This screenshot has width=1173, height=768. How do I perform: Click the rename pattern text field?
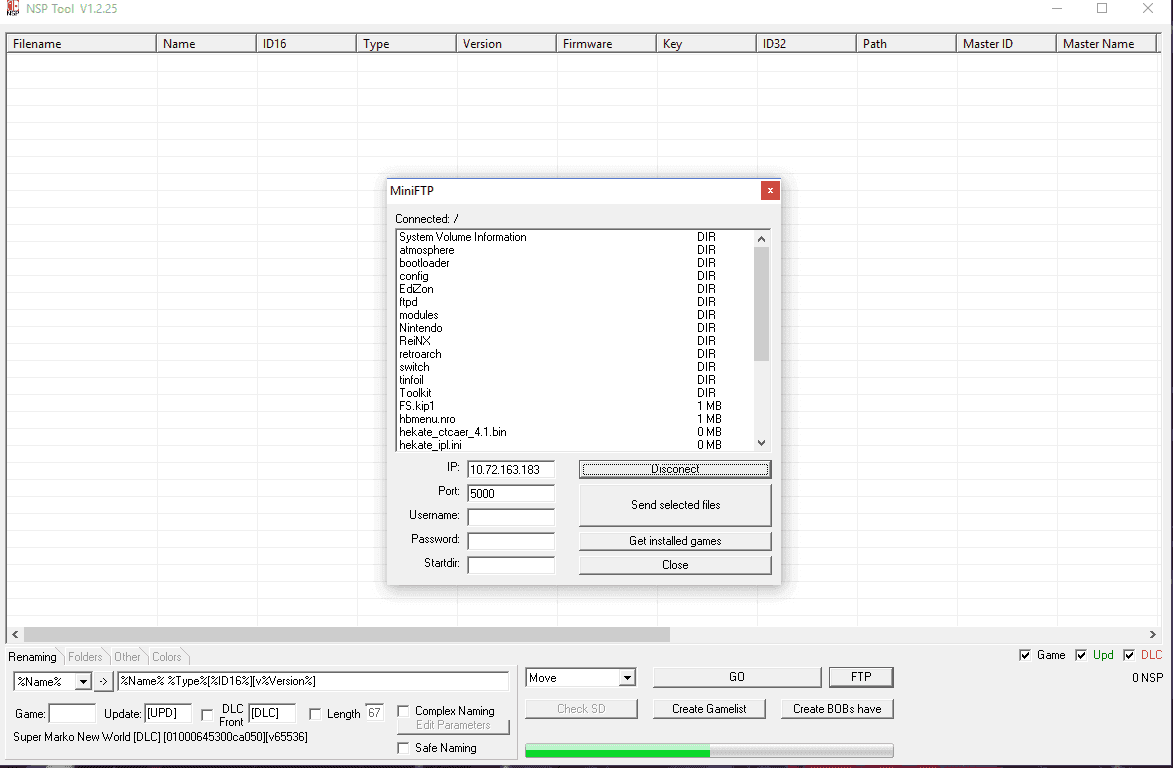point(313,681)
